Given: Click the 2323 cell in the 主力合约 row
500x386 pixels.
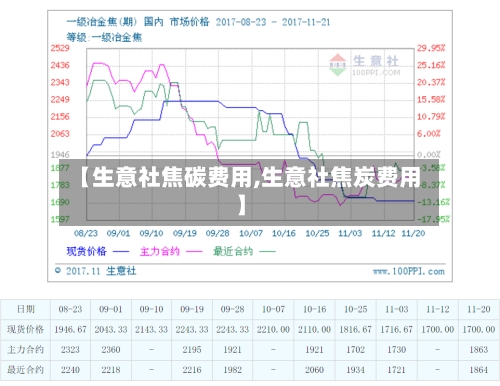Looking at the screenshot, I should point(70,349).
